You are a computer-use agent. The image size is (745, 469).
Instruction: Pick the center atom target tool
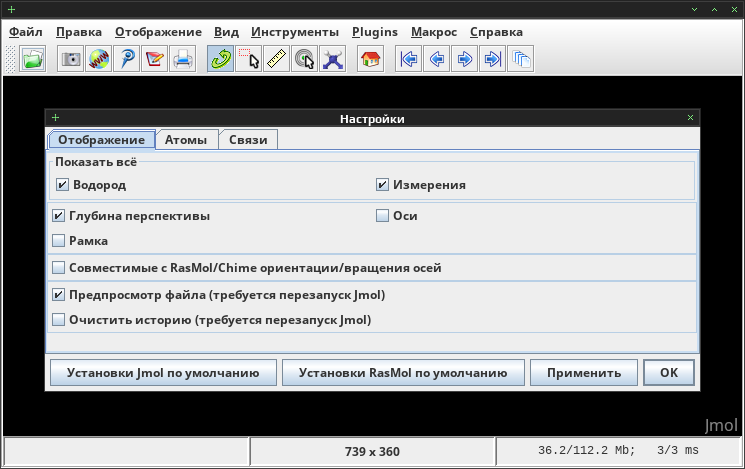pos(305,59)
